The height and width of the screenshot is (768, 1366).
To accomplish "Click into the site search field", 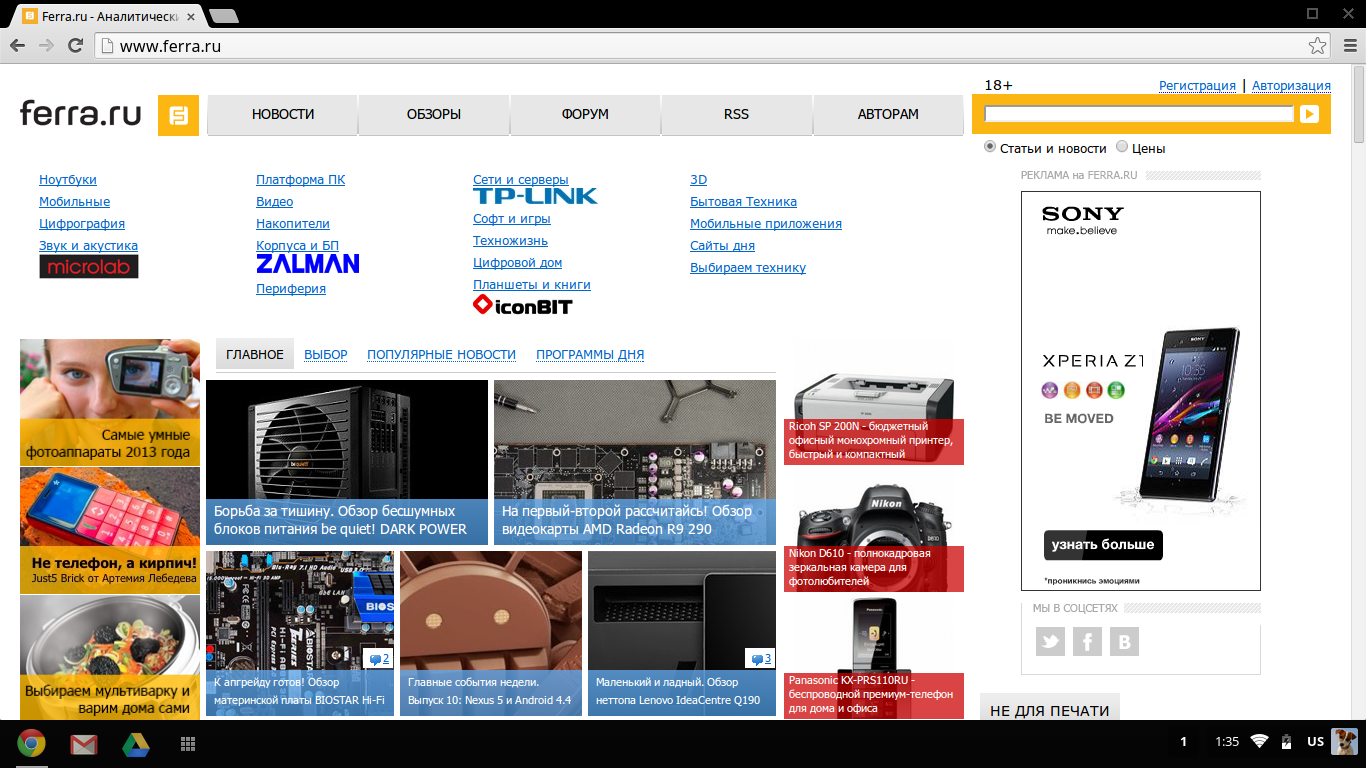I will (1138, 115).
